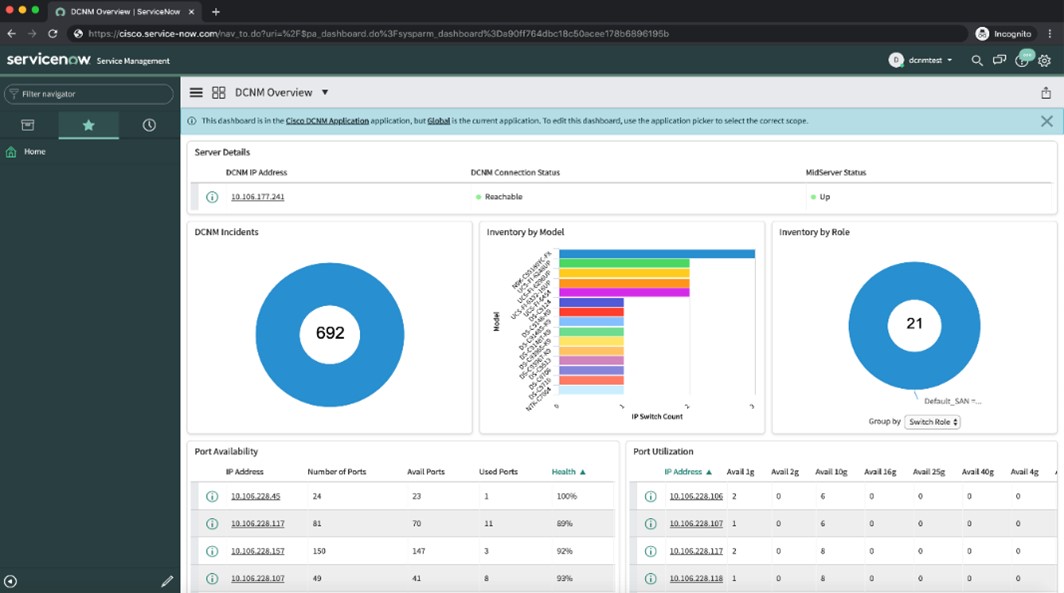Open the All Applications navigator tab

[x=28, y=125]
